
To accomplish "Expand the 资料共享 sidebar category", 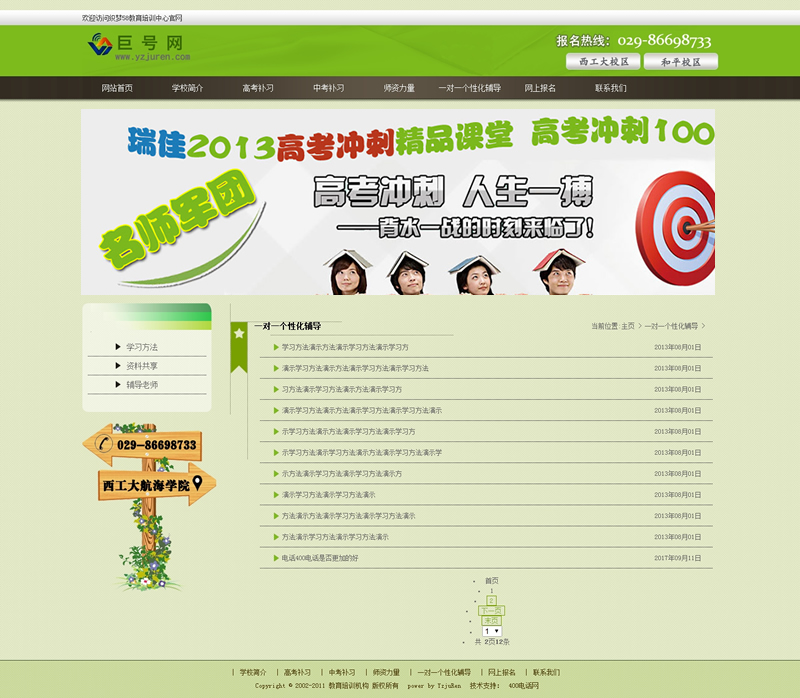I will tap(142, 366).
